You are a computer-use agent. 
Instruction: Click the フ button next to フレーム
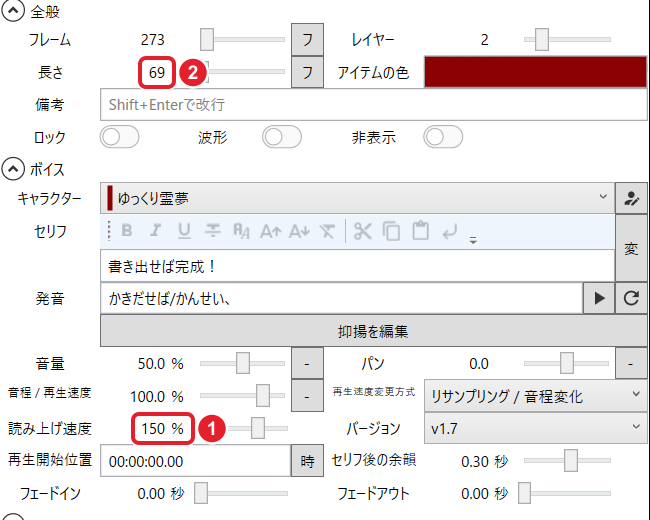point(307,39)
